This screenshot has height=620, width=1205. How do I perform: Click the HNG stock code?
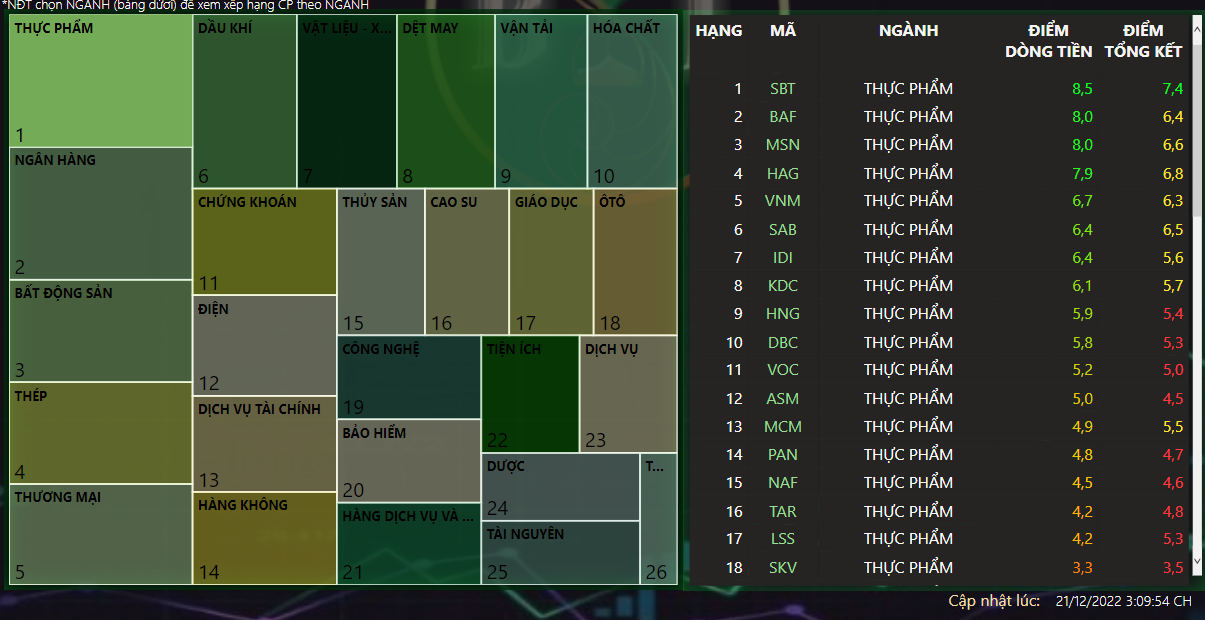tap(783, 314)
